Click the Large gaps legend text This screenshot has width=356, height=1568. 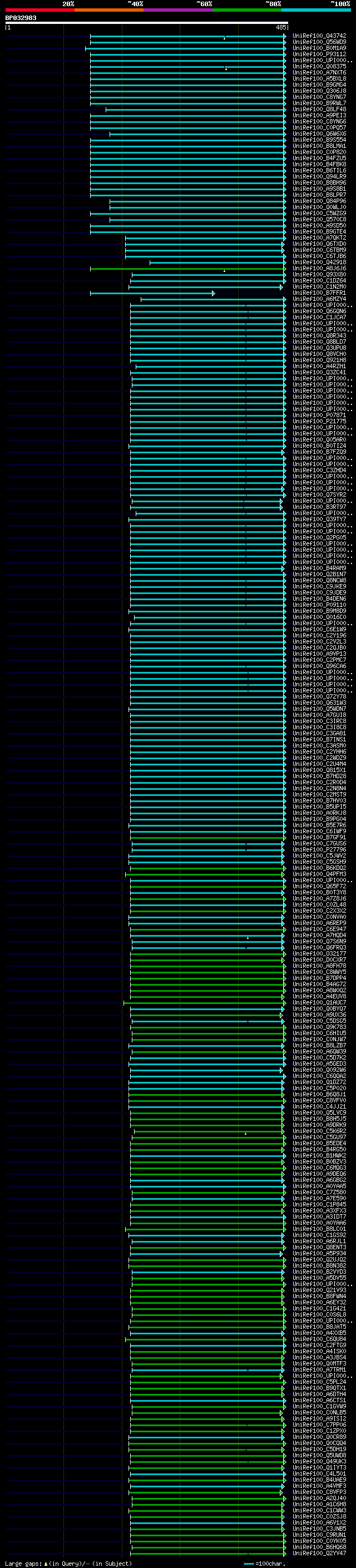pos(68,1564)
